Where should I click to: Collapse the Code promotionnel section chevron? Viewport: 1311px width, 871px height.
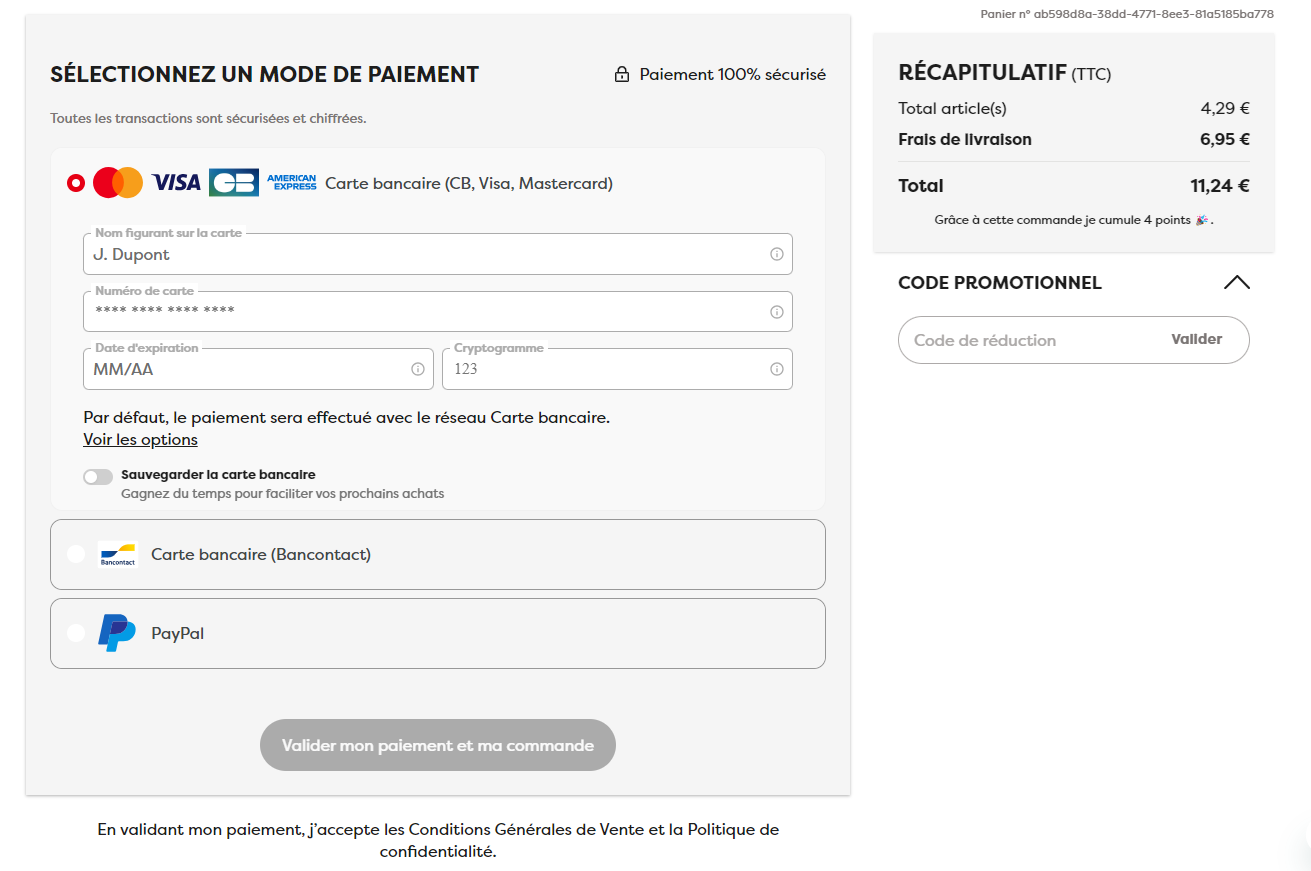tap(1237, 283)
